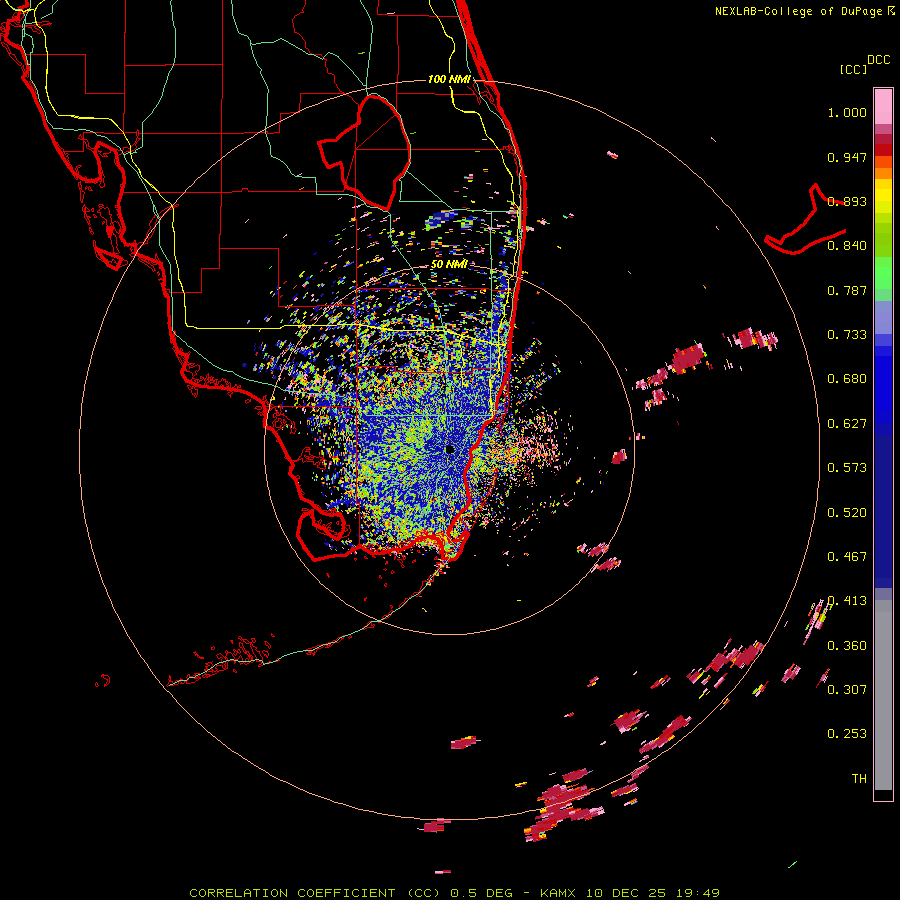Click the 0.360 value on color scale

click(x=847, y=646)
